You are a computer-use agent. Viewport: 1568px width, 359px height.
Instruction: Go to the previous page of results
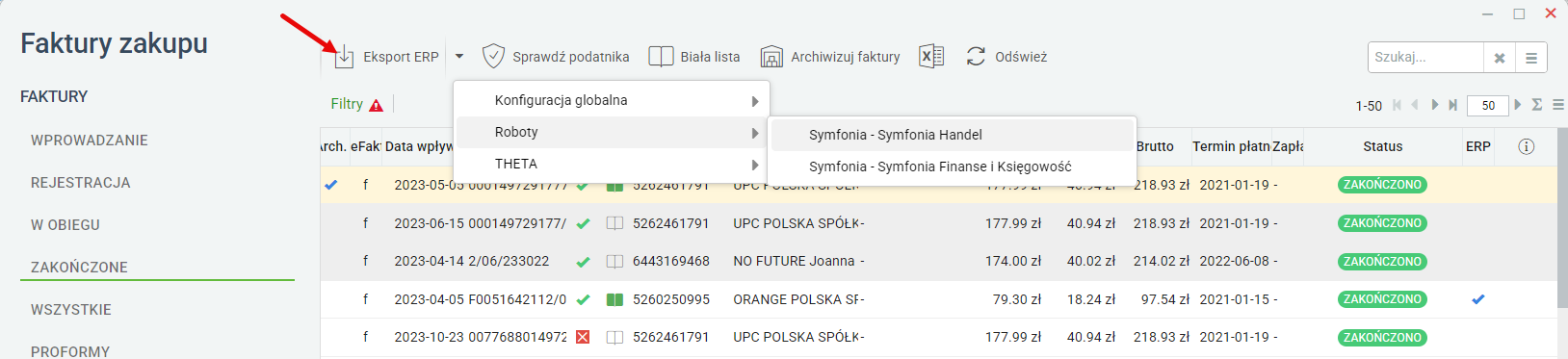tap(1414, 105)
